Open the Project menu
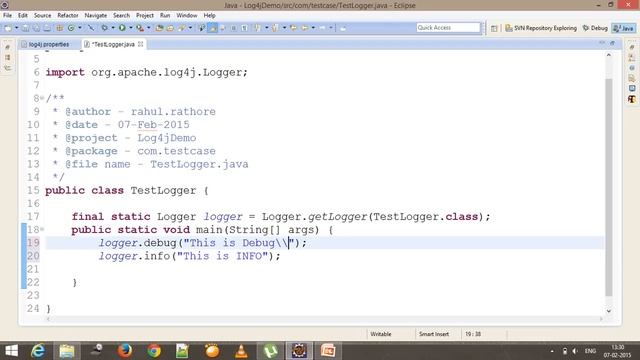 pyautogui.click(x=145, y=16)
